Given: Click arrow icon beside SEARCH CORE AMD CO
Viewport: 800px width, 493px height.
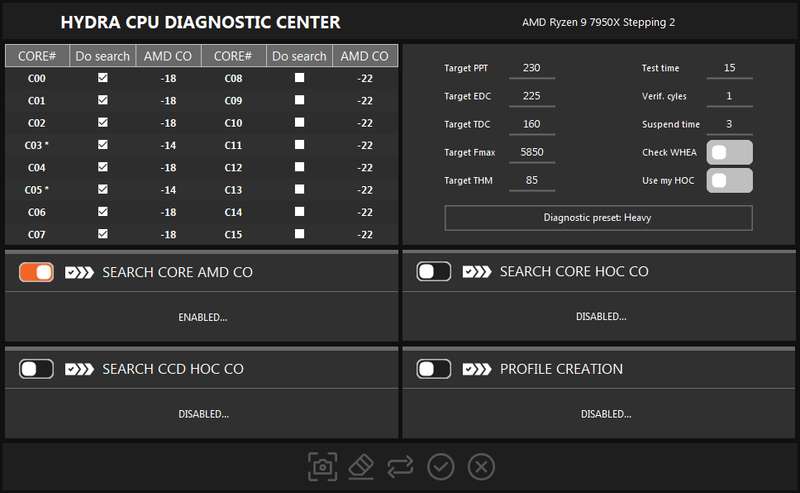Looking at the screenshot, I should pyautogui.click(x=79, y=272).
